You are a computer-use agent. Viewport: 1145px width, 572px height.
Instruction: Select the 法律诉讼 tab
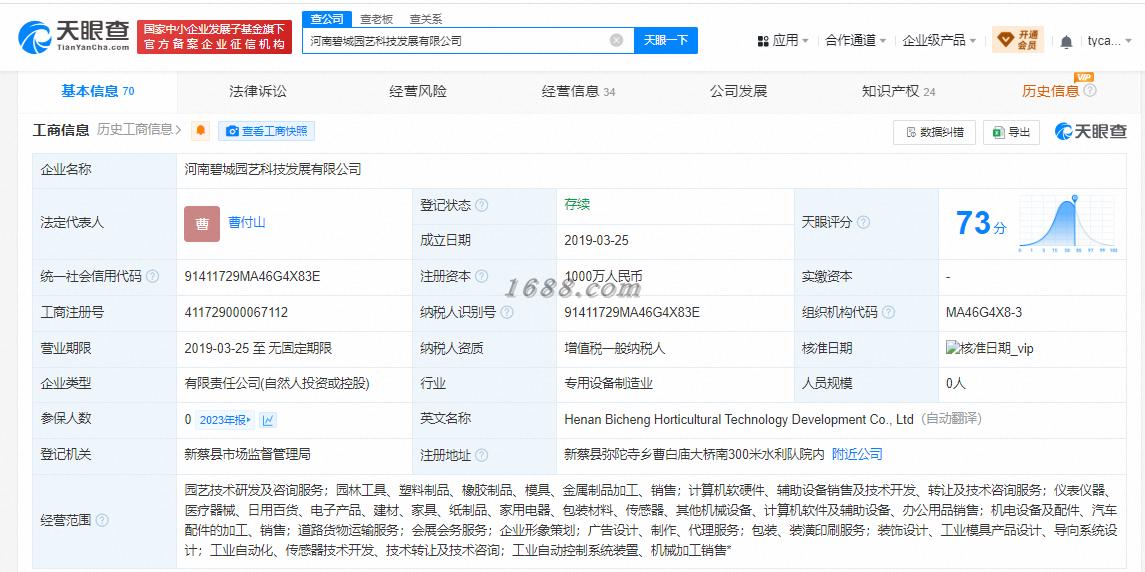tap(258, 91)
